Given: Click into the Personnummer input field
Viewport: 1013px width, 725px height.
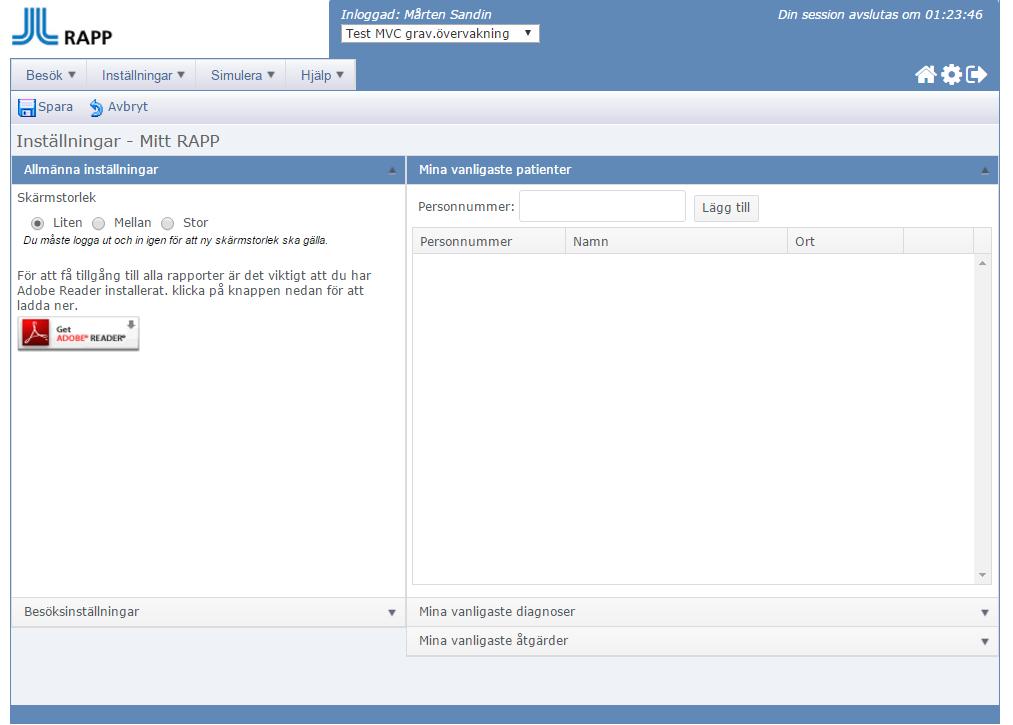Looking at the screenshot, I should (602, 206).
